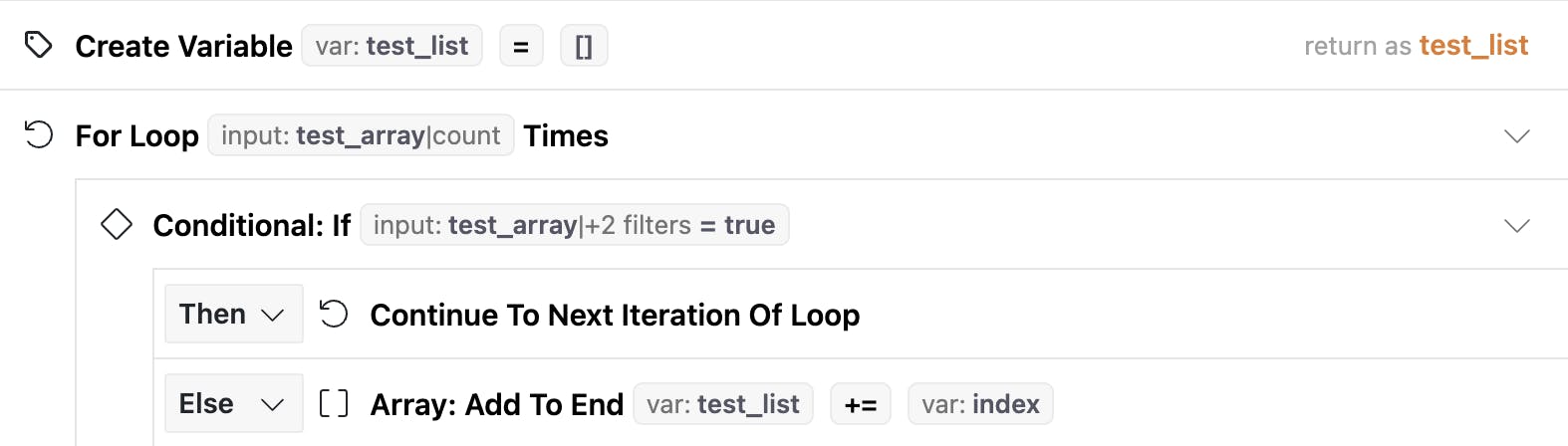This screenshot has height=446, width=1568.
Task: Click the loop icon beside Continue To Next Iteration
Action: click(334, 315)
